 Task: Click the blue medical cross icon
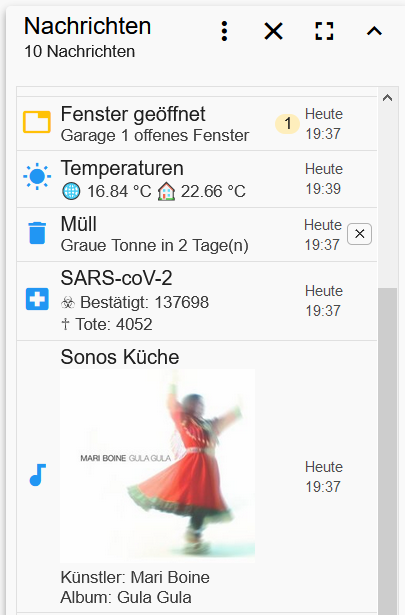point(37,299)
